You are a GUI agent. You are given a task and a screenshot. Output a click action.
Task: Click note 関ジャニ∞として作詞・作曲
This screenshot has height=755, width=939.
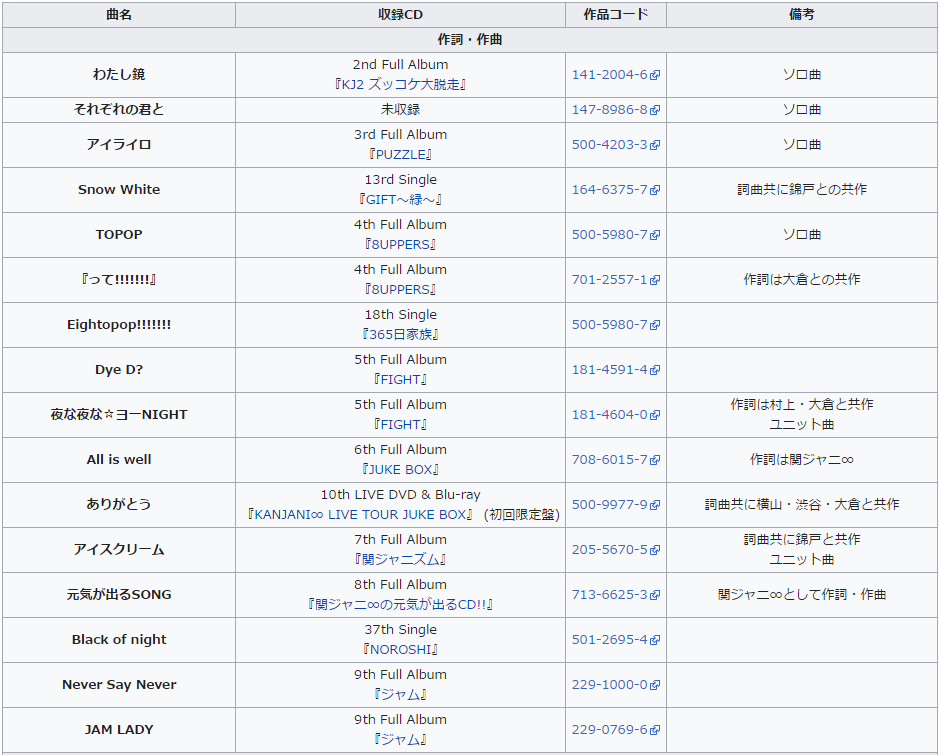pyautogui.click(x=802, y=594)
